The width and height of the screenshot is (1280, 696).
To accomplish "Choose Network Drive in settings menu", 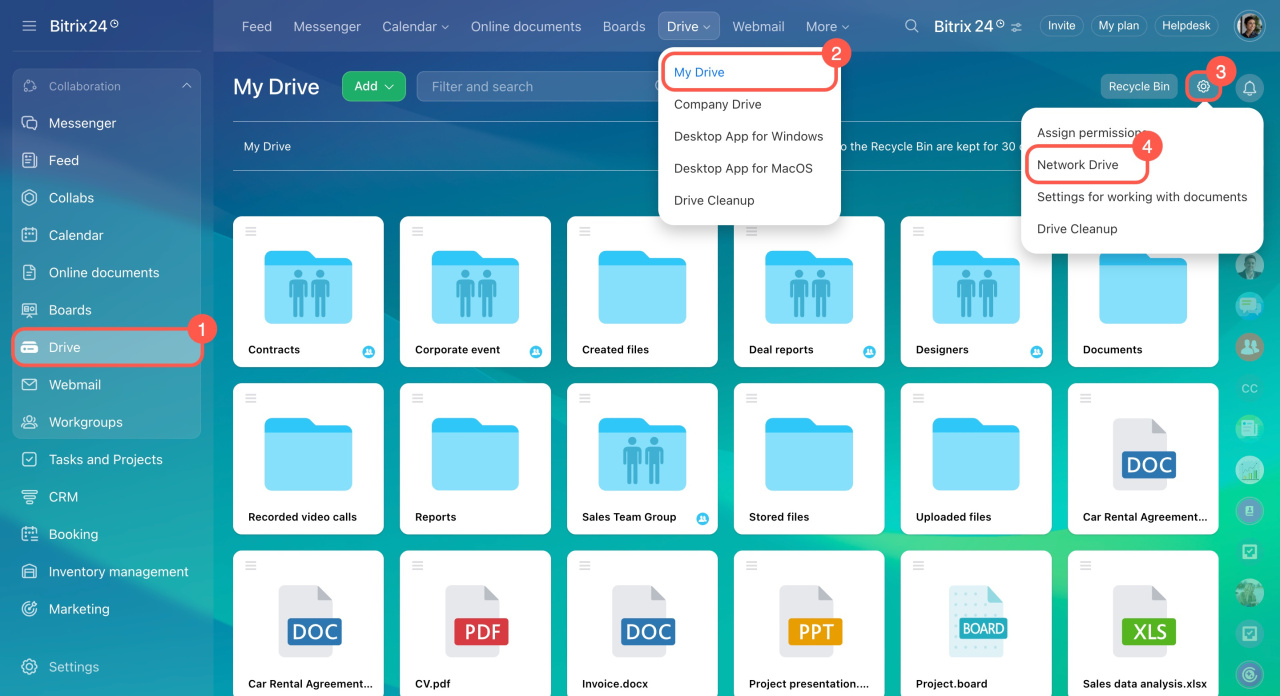I will 1077,165.
